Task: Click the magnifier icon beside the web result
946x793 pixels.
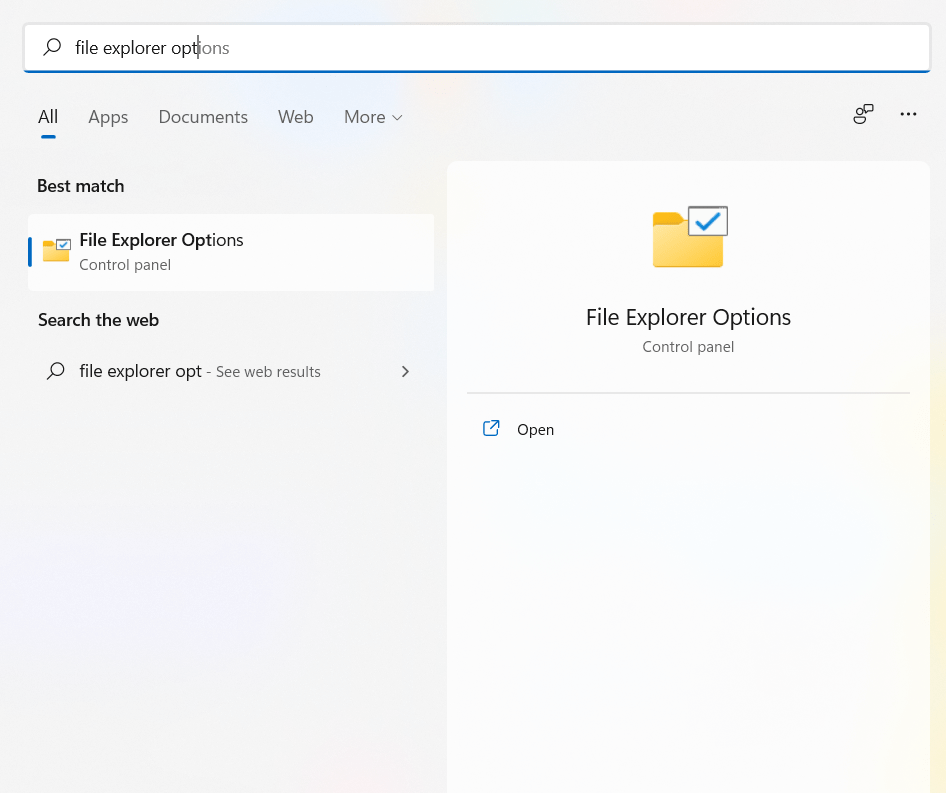Action: pyautogui.click(x=56, y=371)
